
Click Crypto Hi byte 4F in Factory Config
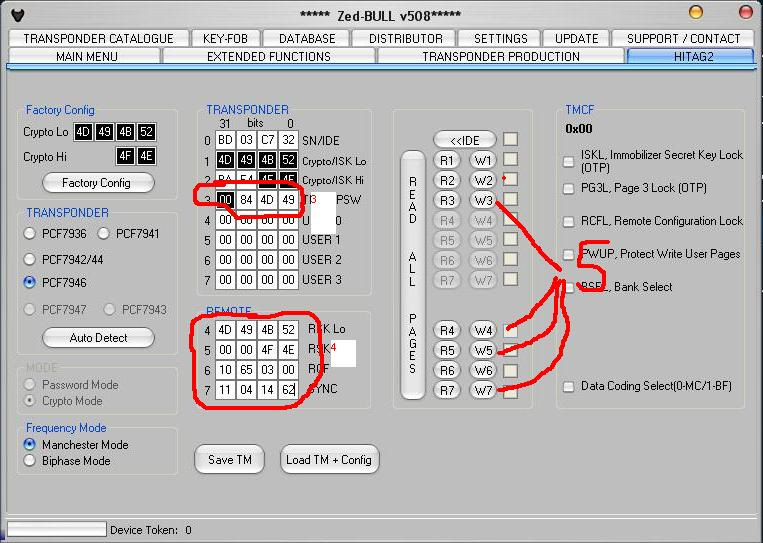pos(125,156)
